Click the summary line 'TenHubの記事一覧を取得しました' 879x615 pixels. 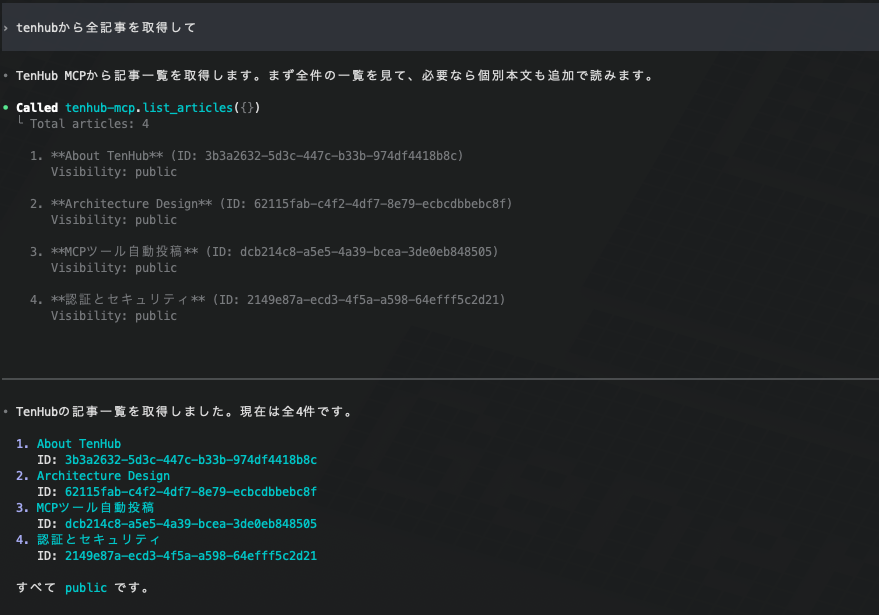[x=185, y=411]
